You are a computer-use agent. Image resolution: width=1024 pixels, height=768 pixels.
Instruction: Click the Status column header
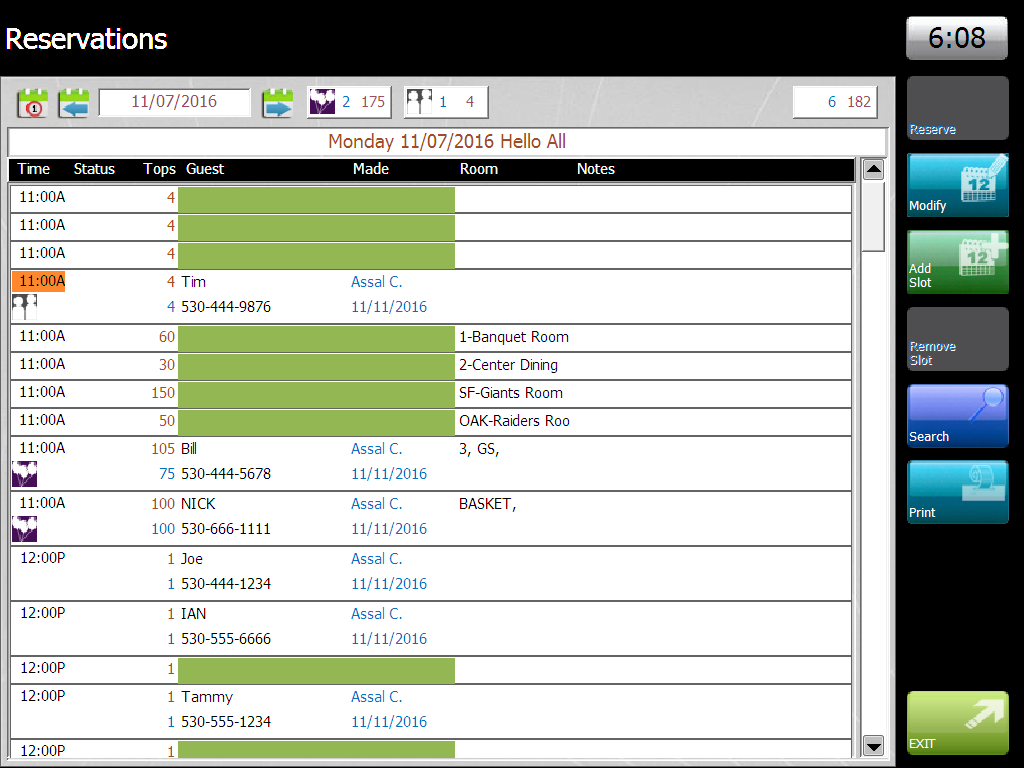click(94, 169)
